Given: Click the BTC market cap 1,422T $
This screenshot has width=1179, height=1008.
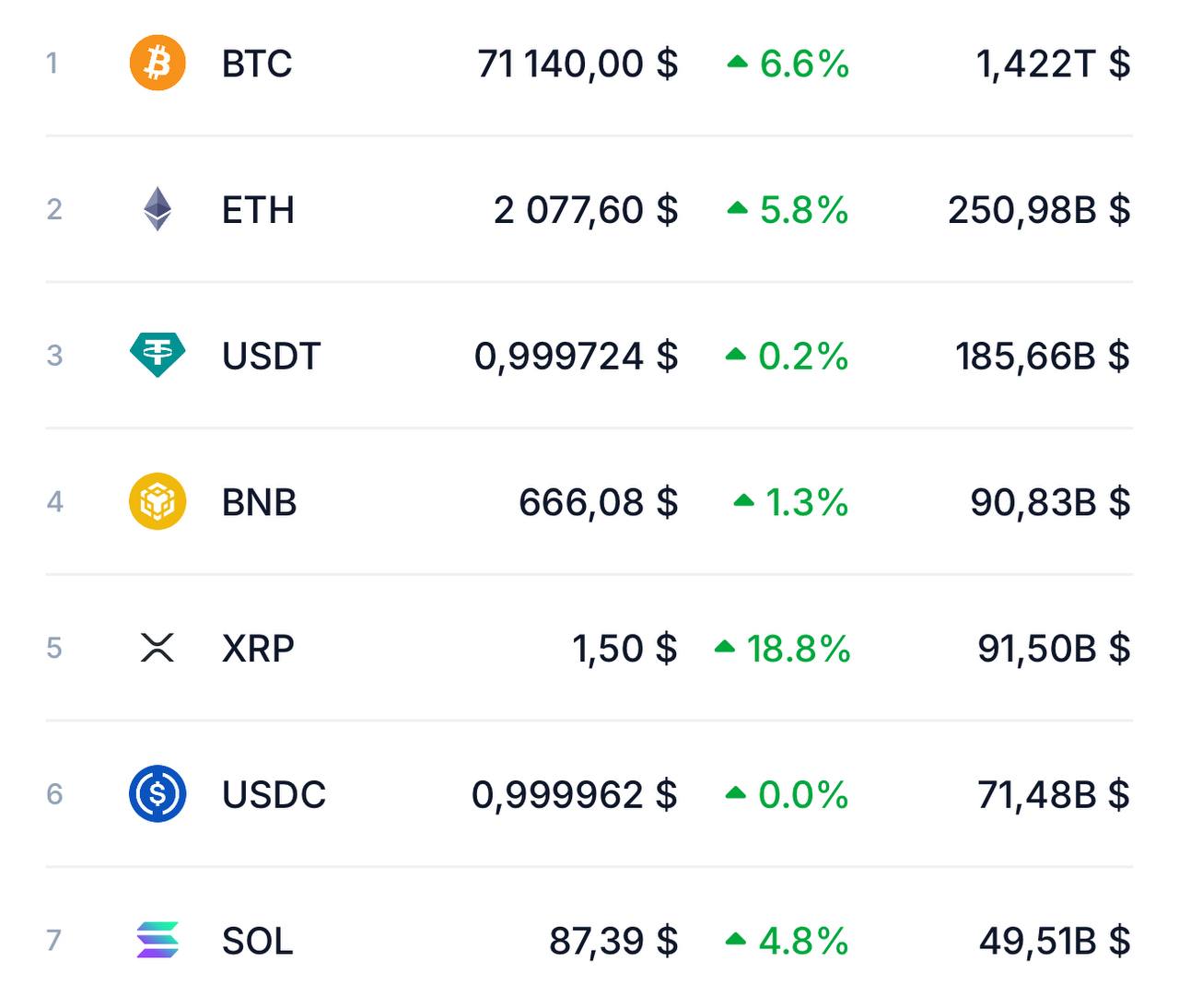Looking at the screenshot, I should point(1053,64).
